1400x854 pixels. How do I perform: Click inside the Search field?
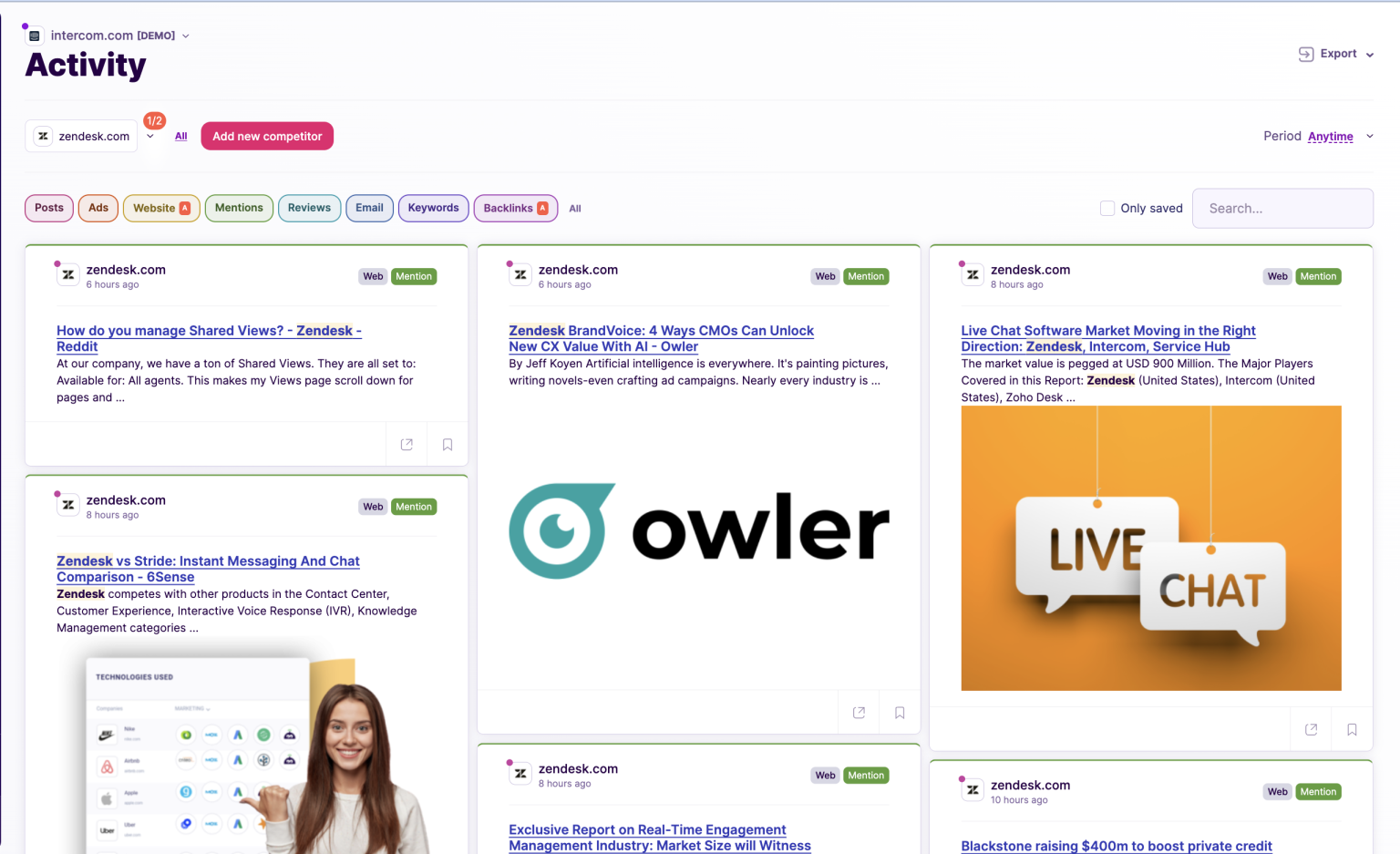[1282, 208]
